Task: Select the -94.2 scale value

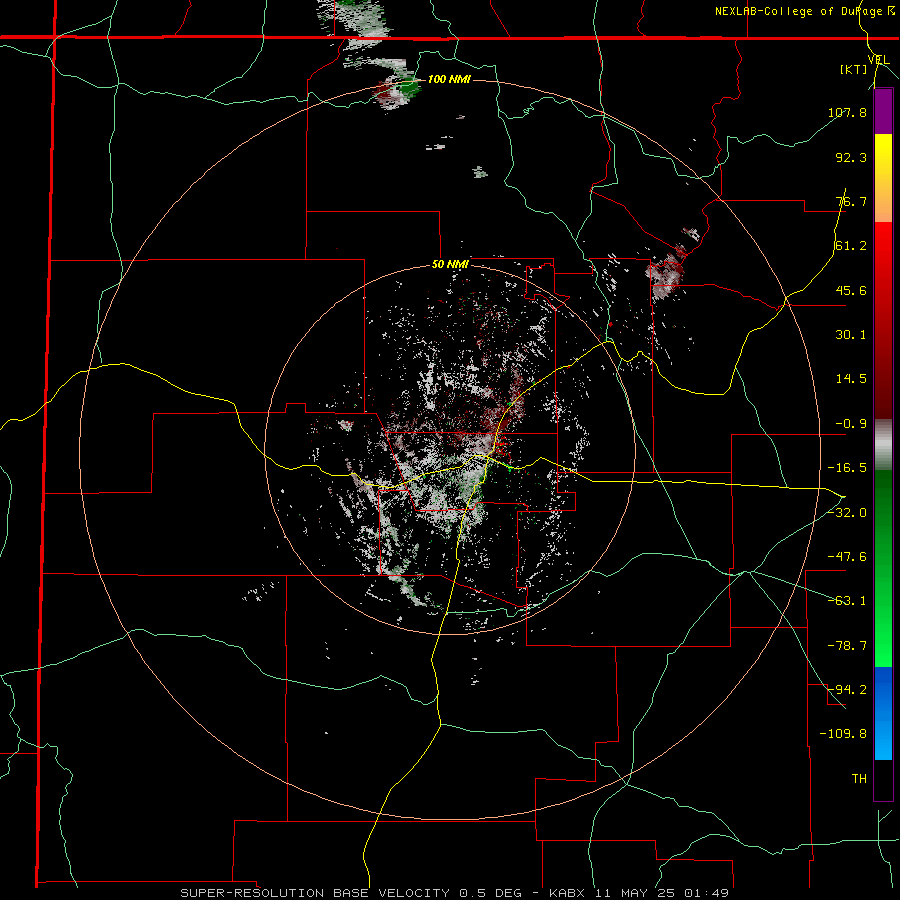Action: click(847, 689)
